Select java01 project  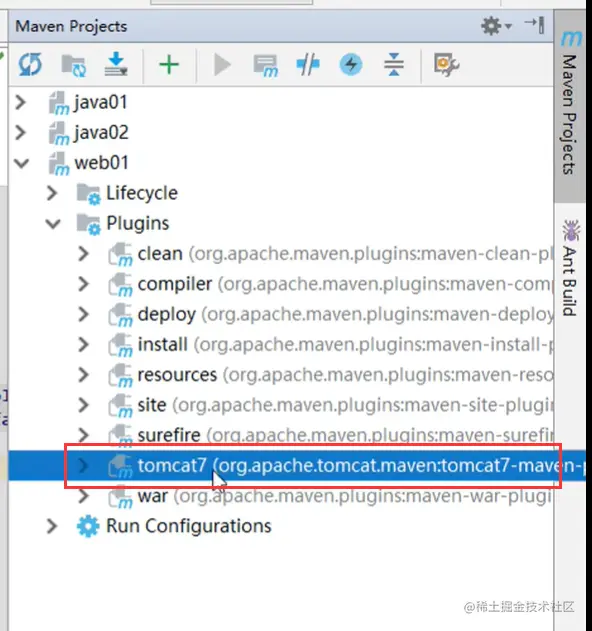pyautogui.click(x=100, y=102)
